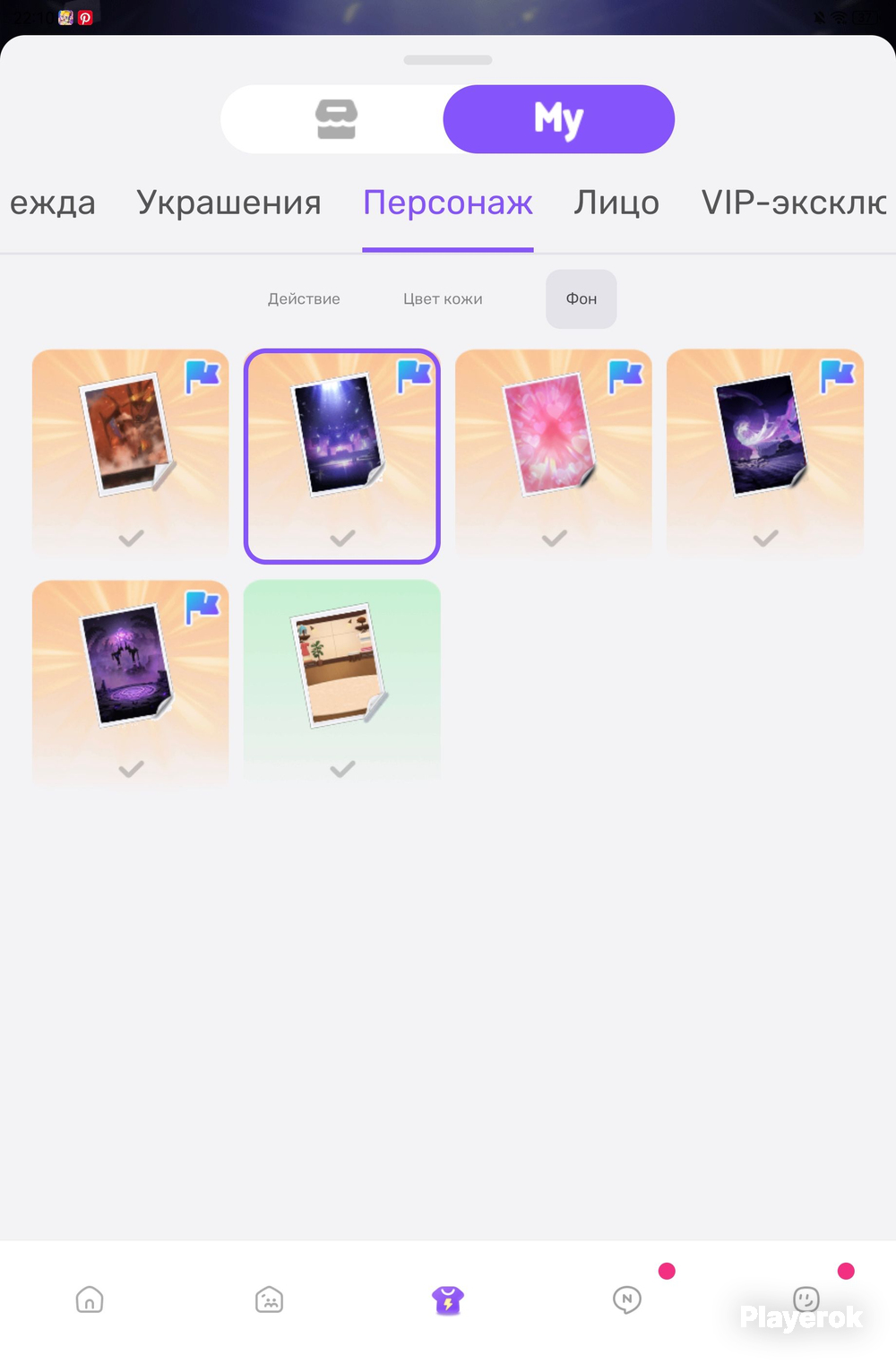Screen dimensions: 896x1364
Task: Switch to the Украшения tab
Action: click(x=228, y=203)
